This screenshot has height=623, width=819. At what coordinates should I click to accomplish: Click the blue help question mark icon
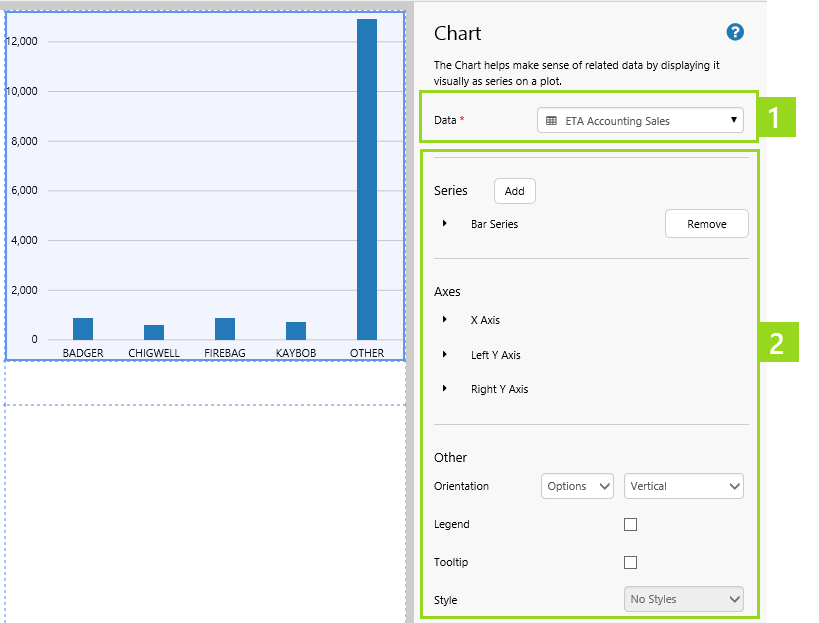[735, 32]
